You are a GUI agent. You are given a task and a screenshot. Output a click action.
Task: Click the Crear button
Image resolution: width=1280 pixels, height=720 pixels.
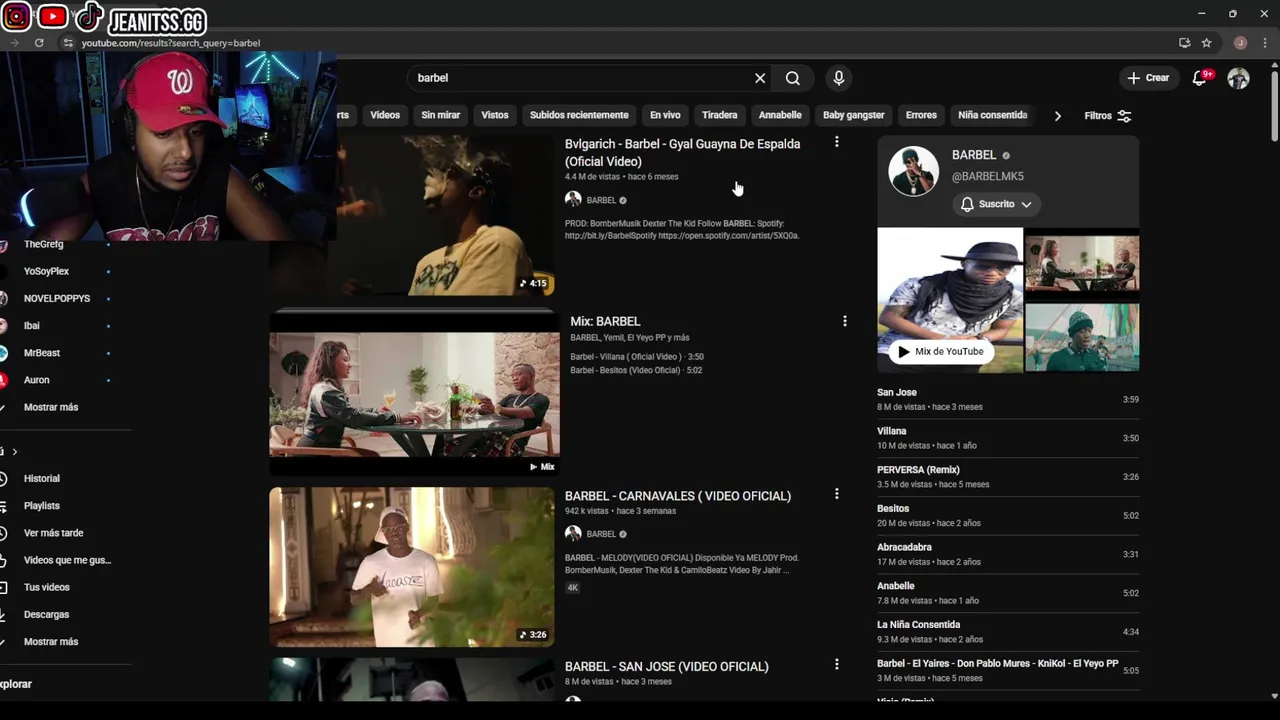tap(1148, 78)
